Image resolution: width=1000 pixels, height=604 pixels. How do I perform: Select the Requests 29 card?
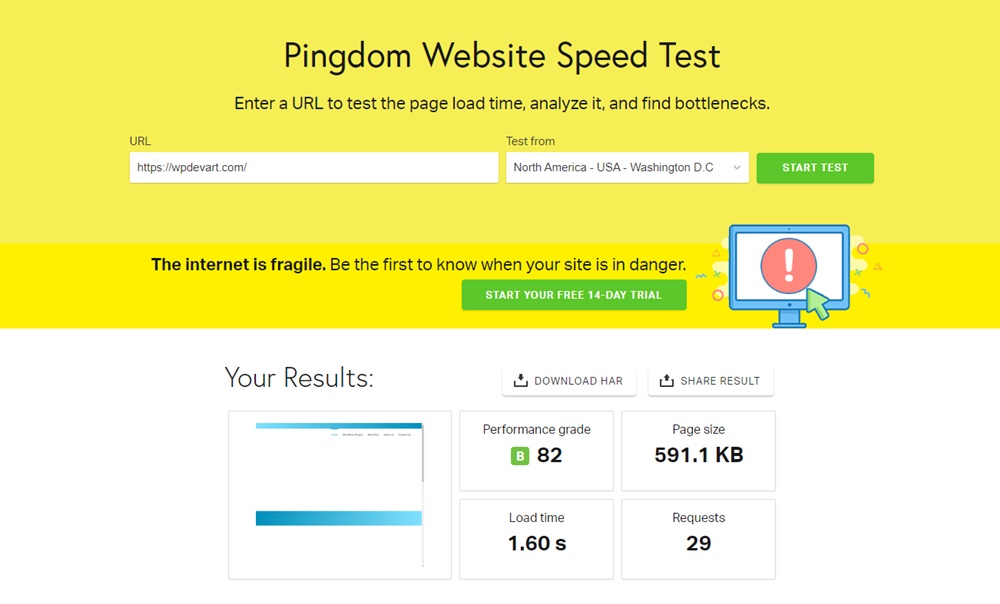pyautogui.click(x=698, y=539)
